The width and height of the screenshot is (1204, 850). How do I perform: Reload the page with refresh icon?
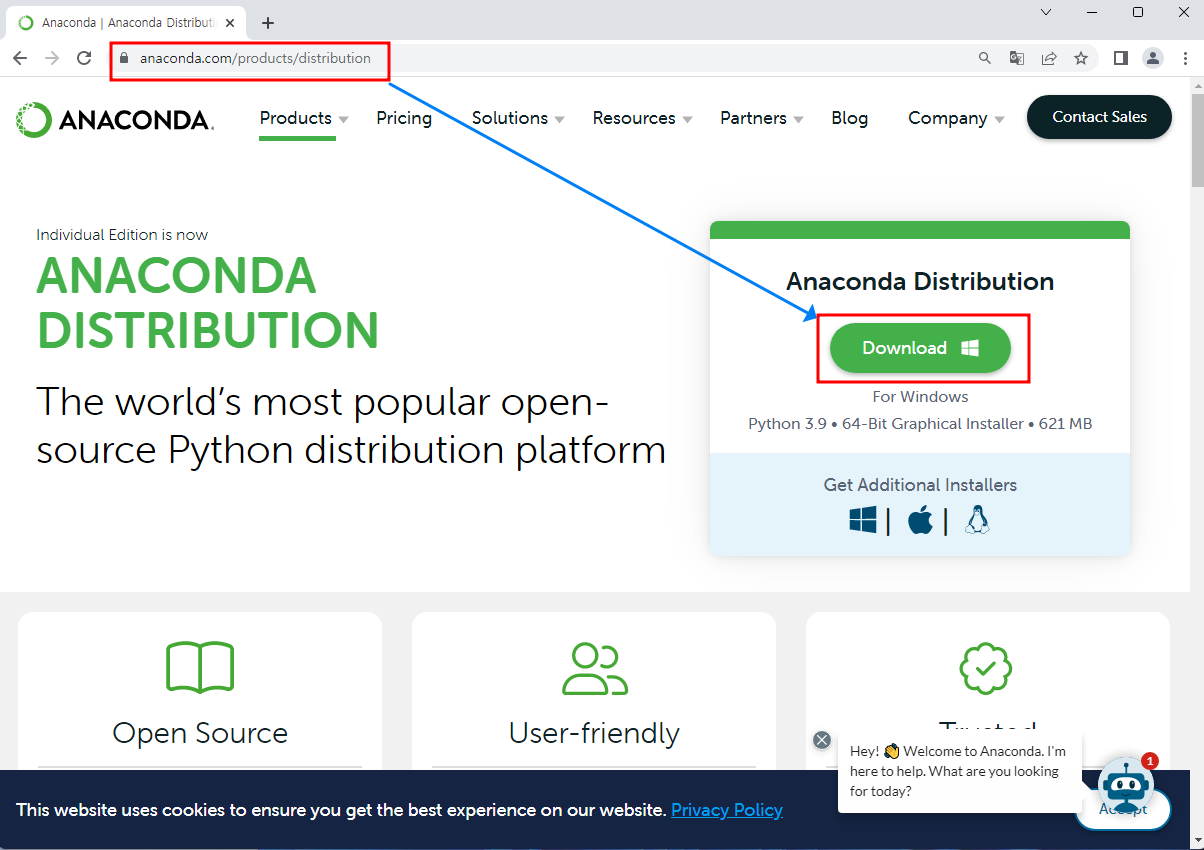point(84,58)
